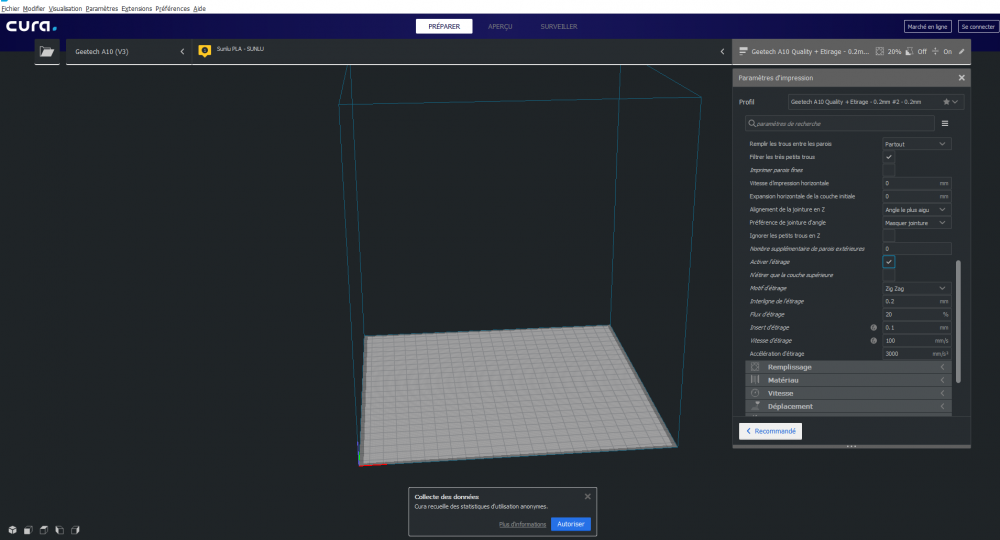Select the PRÉPARER tab
Screen dimensions: 1000x540
tap(444, 26)
